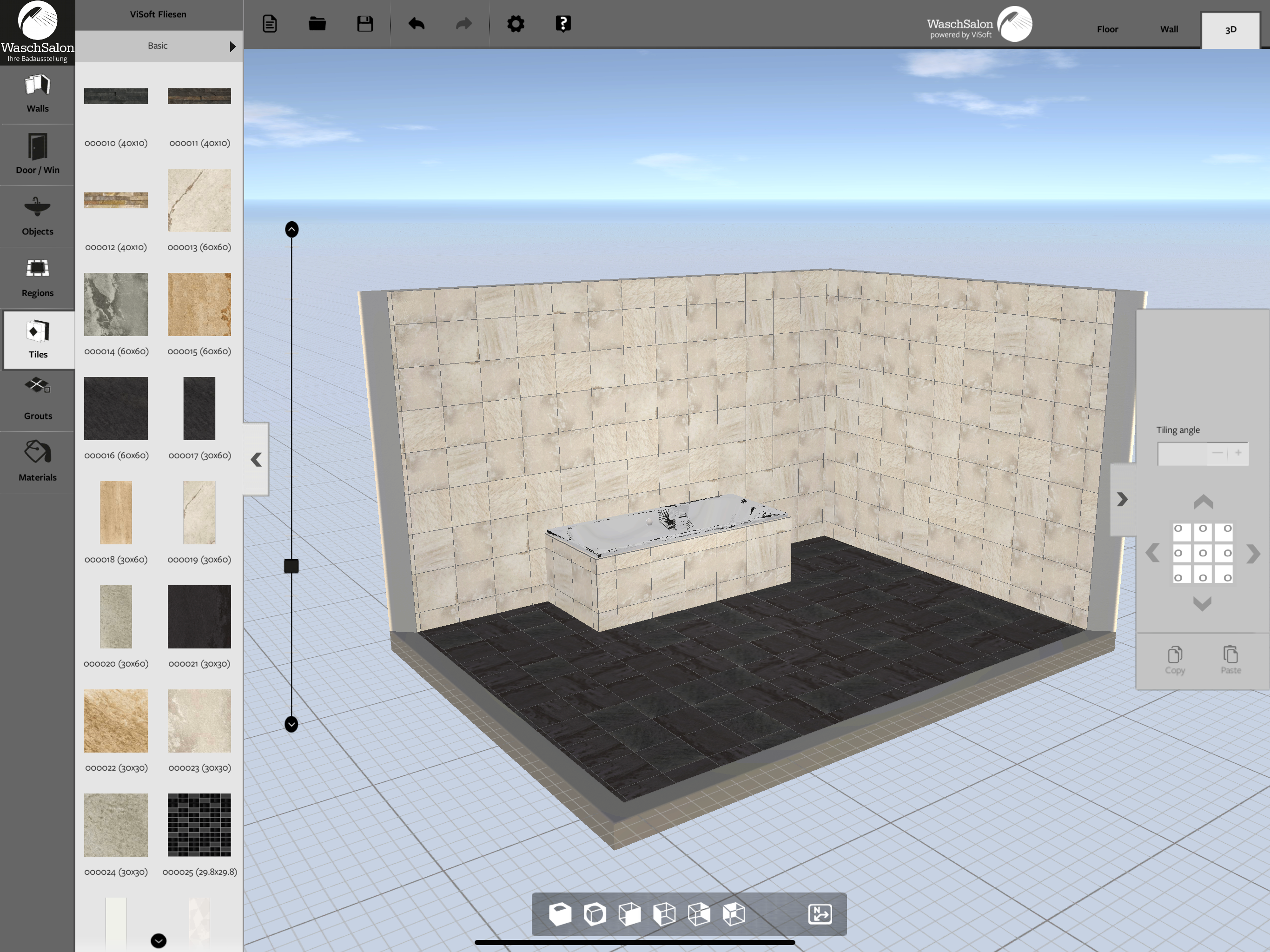The width and height of the screenshot is (1270, 952).
Task: Choose solid cube view mode
Action: (x=560, y=914)
